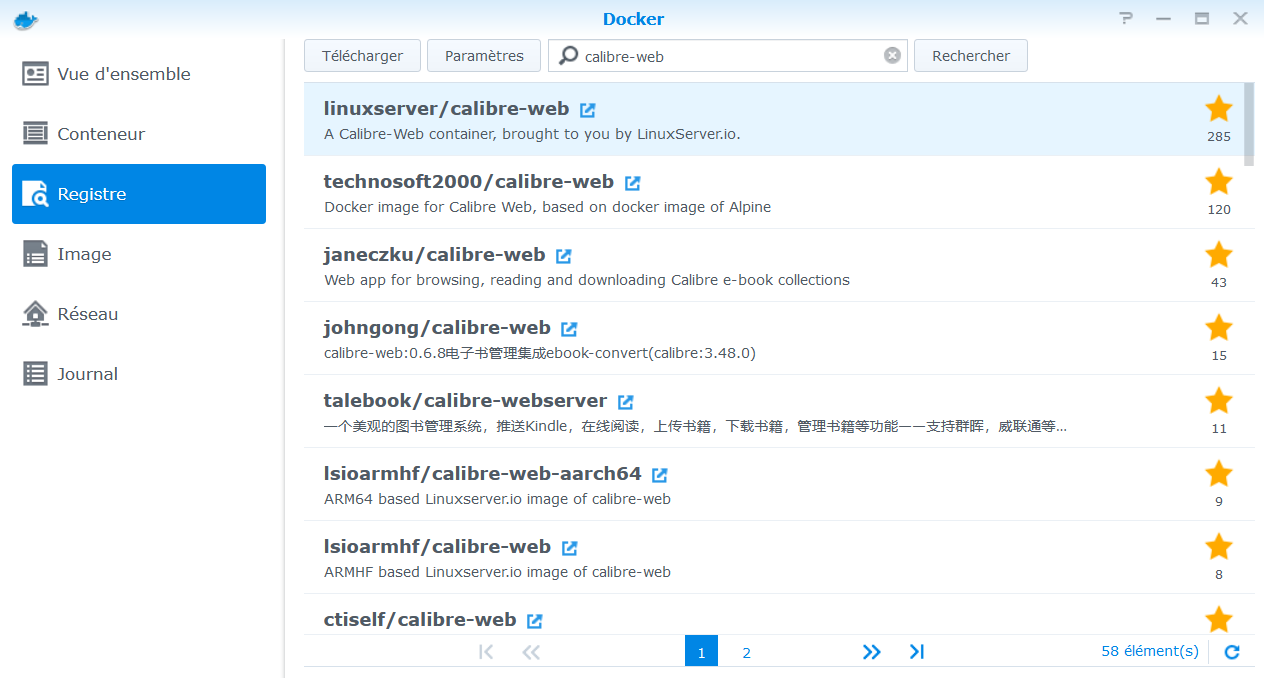Refresh the registry results list

[1232, 652]
